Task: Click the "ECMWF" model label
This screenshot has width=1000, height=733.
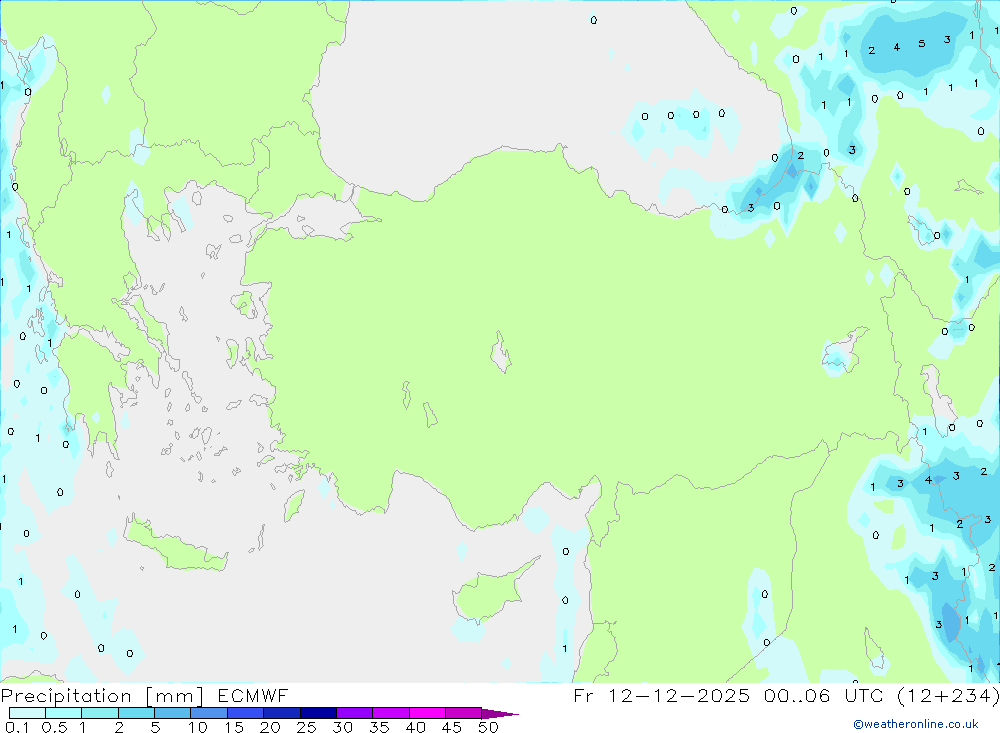Action: point(253,695)
